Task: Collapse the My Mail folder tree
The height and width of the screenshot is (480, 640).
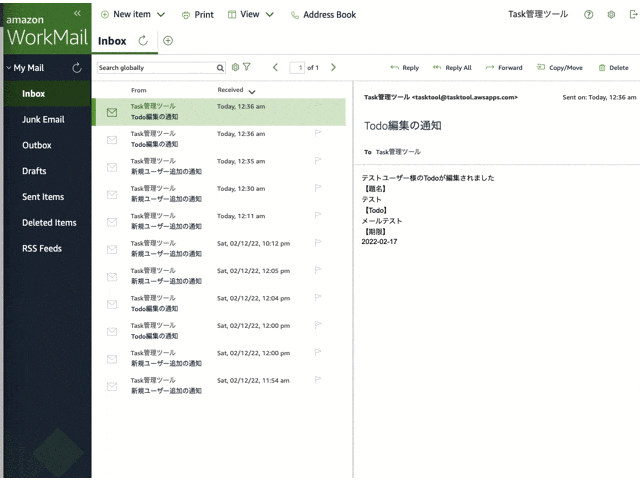Action: [x=9, y=68]
